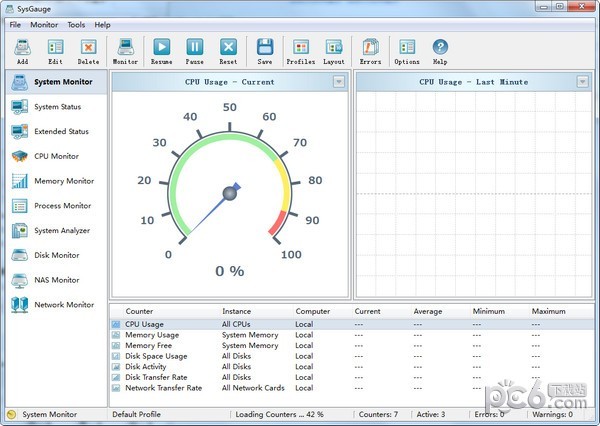Open Process Monitor in the sidebar
Viewport: 600px width, 426px height.
(x=57, y=206)
